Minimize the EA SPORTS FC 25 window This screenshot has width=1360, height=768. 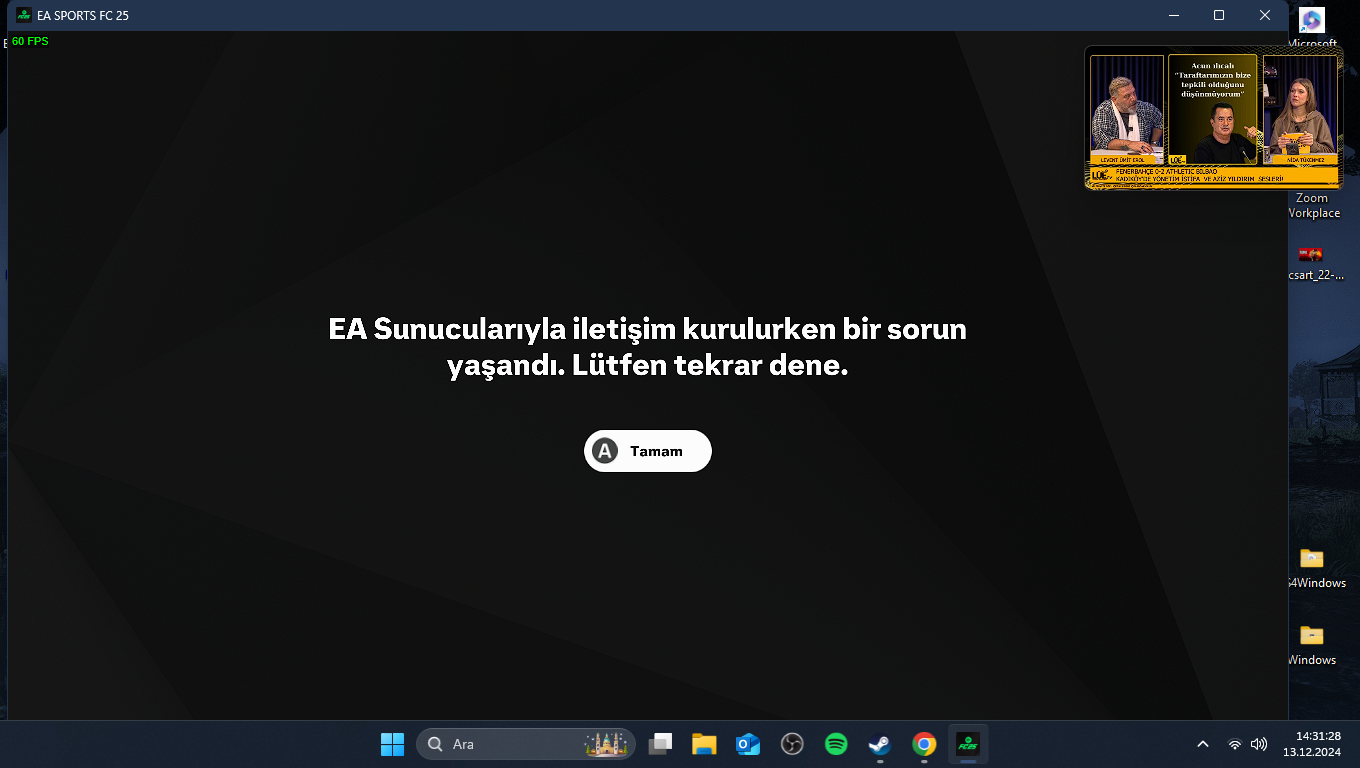[1173, 15]
